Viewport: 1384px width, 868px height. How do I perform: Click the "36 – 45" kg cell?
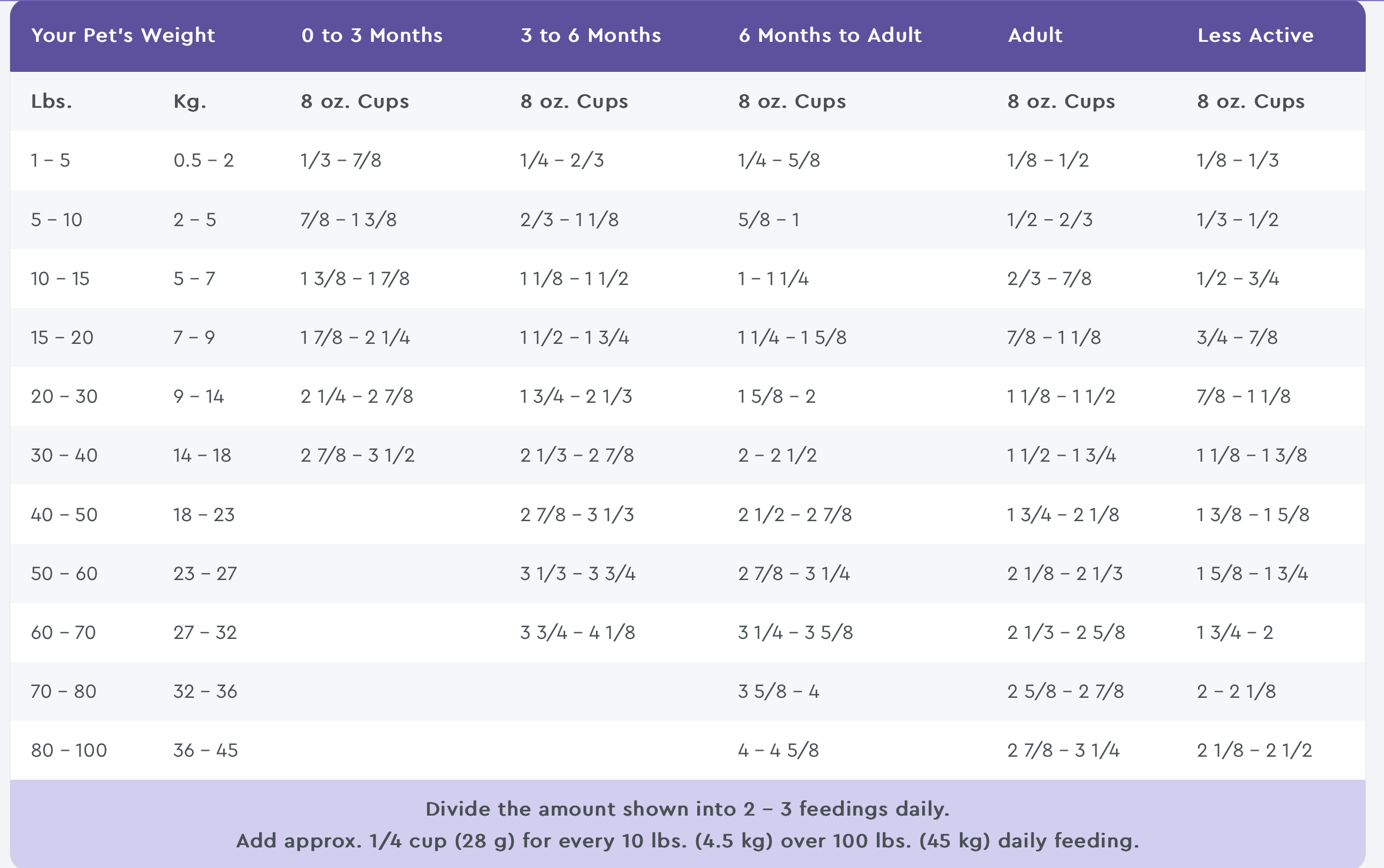click(x=206, y=750)
